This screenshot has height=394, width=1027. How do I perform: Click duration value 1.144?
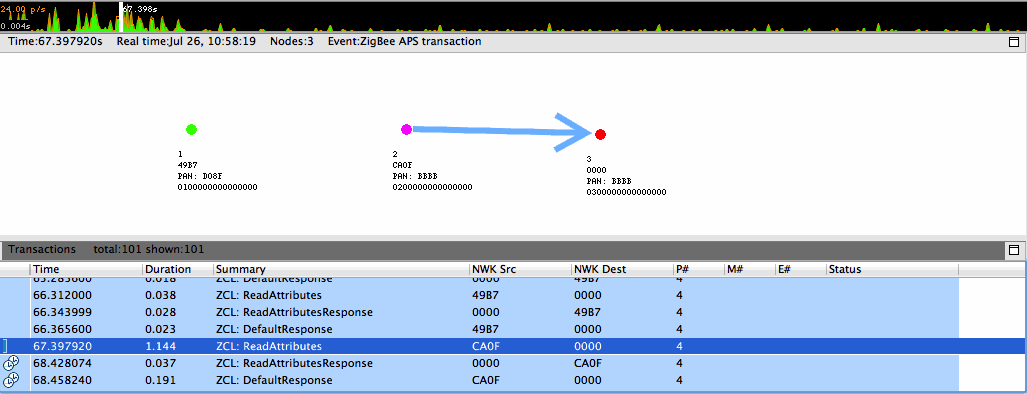point(160,346)
